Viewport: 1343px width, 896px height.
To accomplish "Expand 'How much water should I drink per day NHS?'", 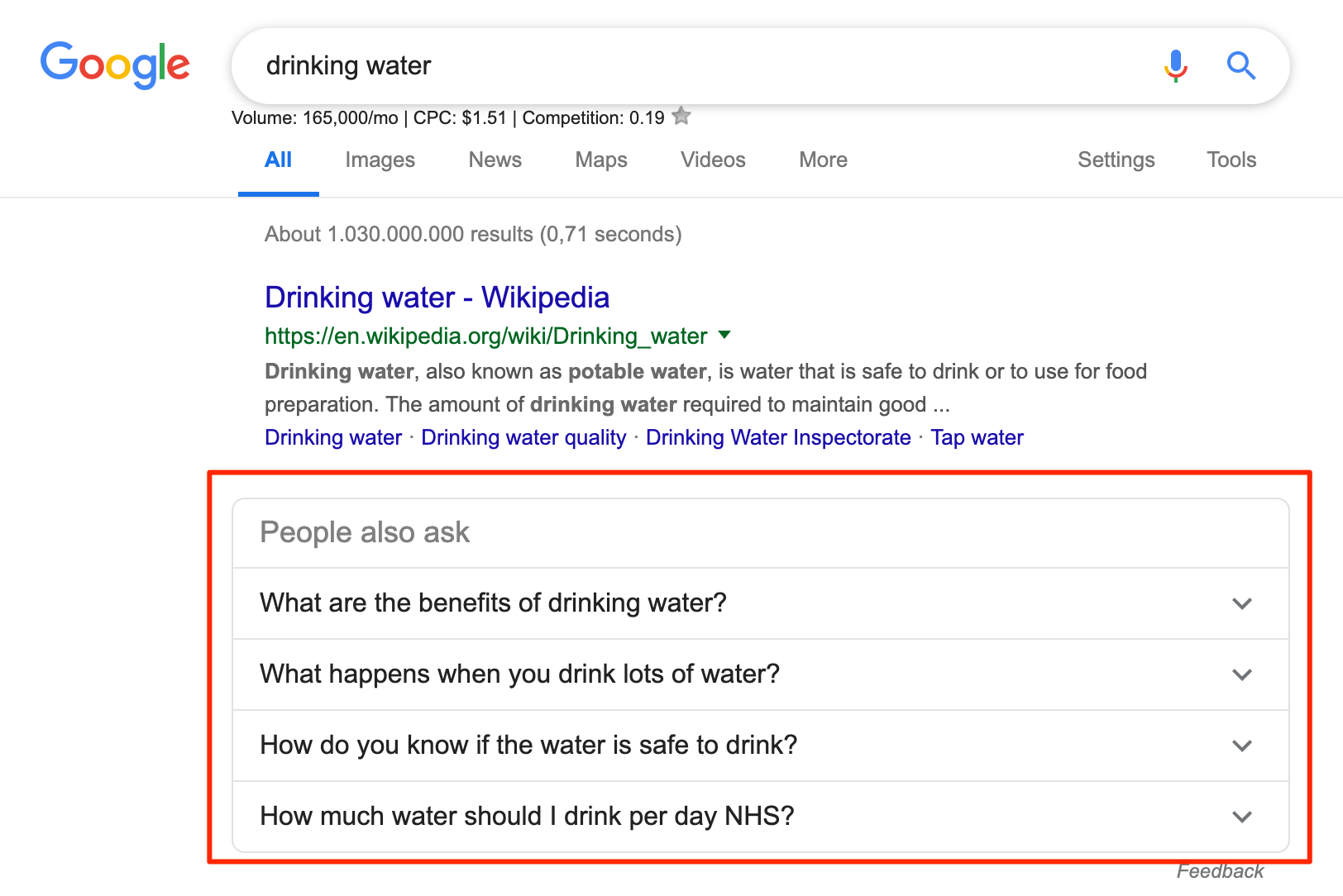I will [761, 817].
